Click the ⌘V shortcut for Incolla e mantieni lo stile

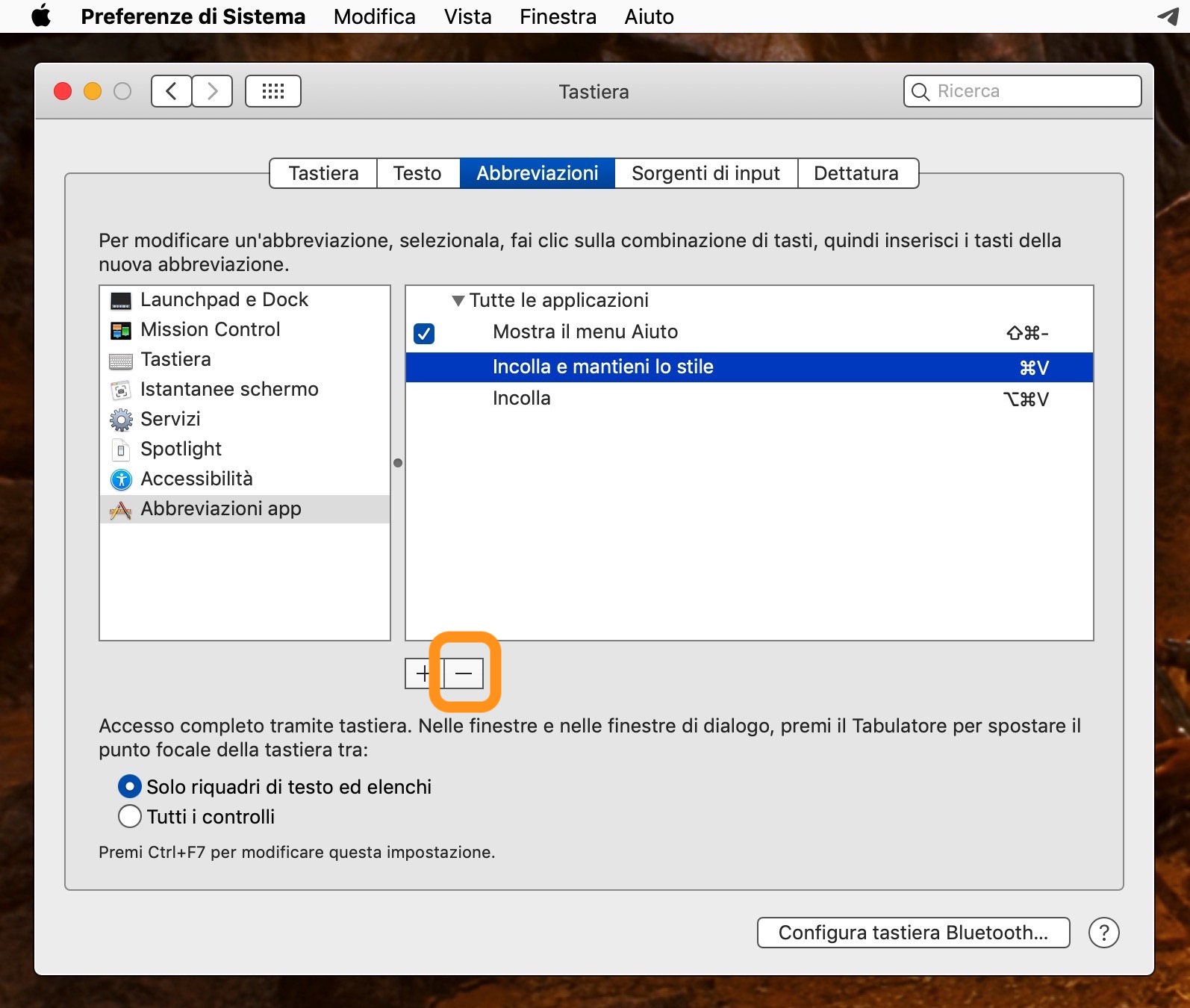[x=1034, y=367]
